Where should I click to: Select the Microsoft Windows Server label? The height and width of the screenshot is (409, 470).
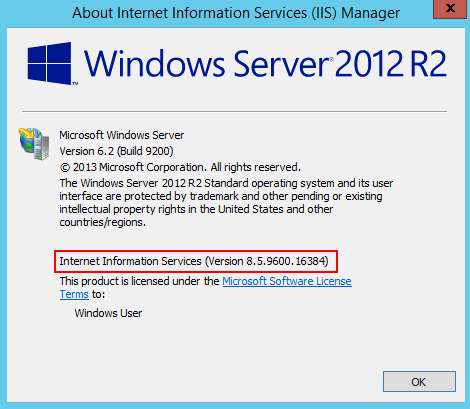(x=122, y=135)
